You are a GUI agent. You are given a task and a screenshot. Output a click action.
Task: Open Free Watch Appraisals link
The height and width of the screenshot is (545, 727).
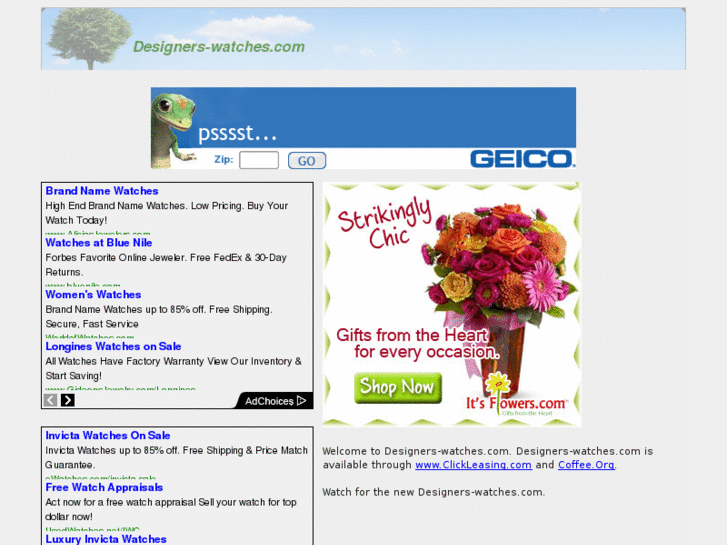coord(104,487)
